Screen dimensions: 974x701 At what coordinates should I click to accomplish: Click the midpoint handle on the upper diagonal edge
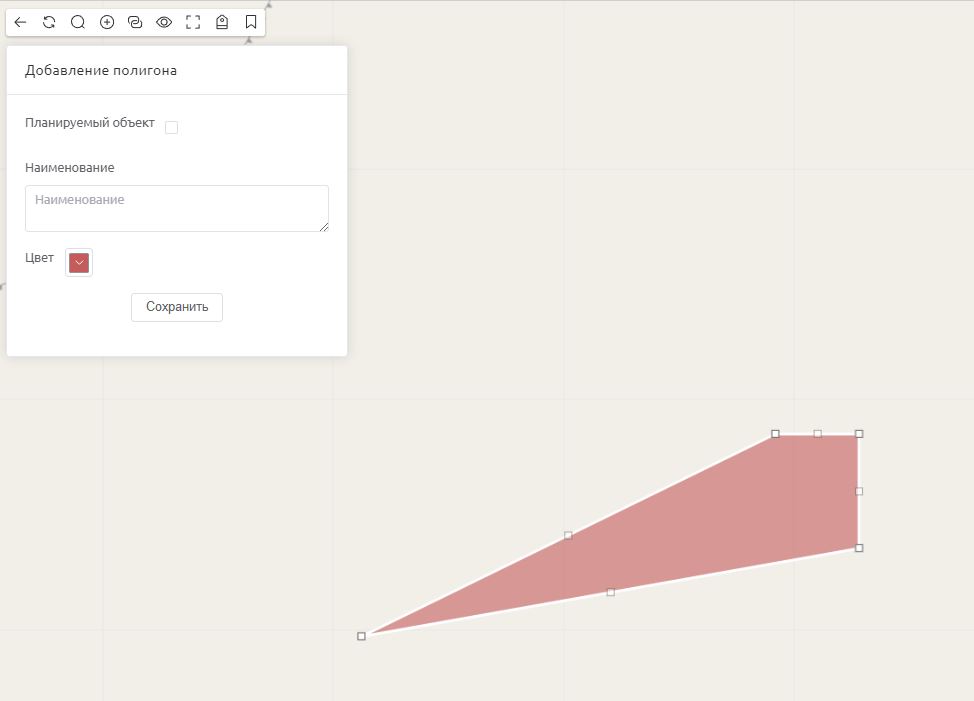pos(568,535)
